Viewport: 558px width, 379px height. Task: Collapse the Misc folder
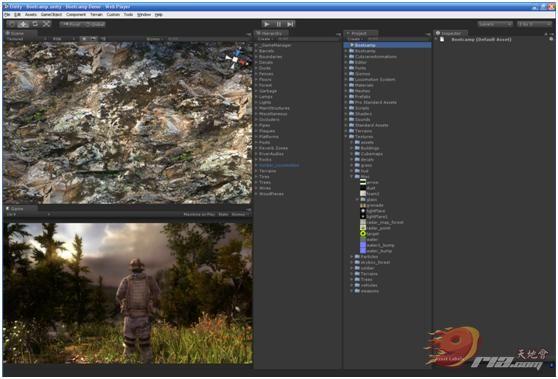352,177
